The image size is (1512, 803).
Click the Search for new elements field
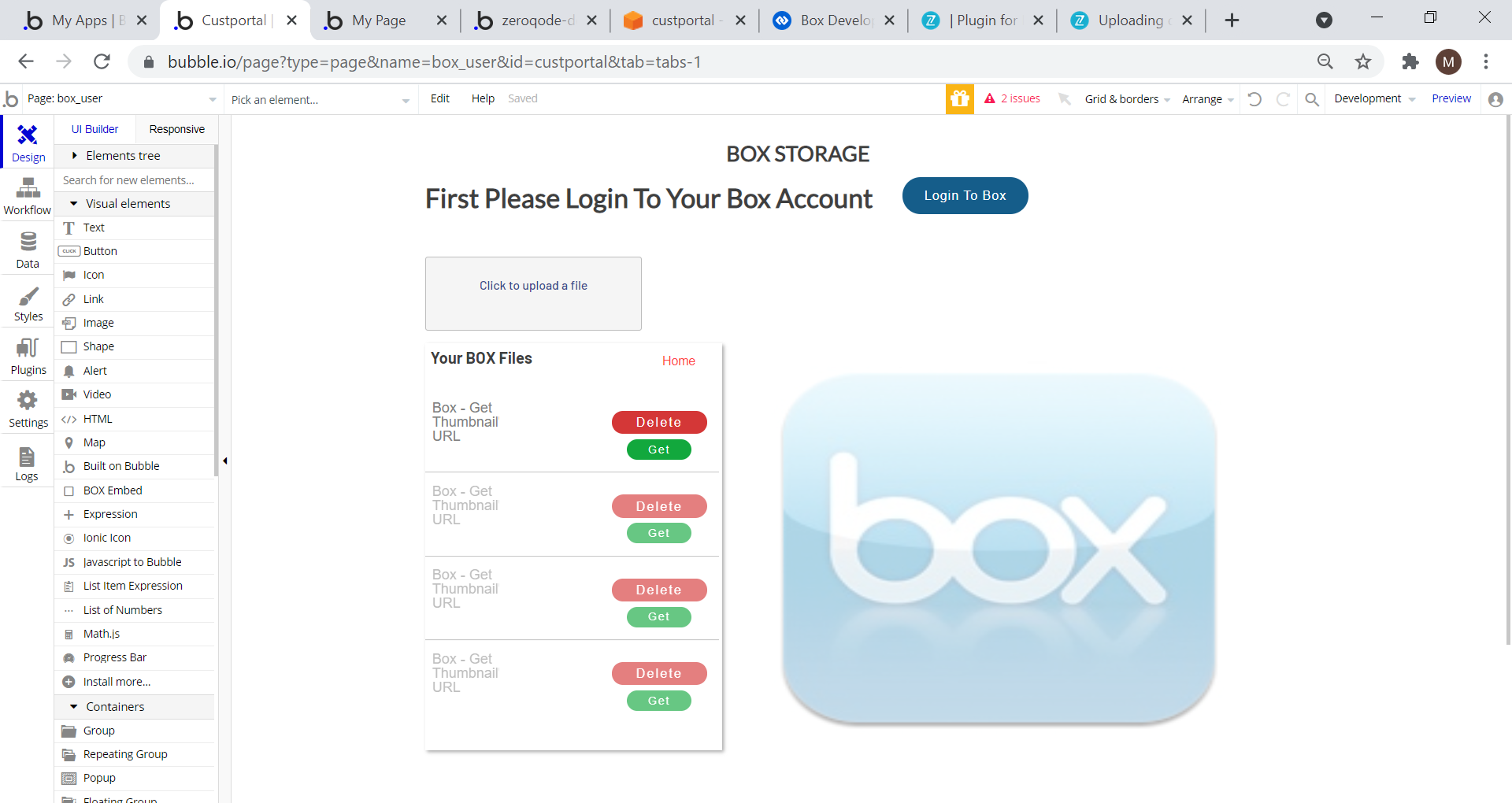click(134, 180)
